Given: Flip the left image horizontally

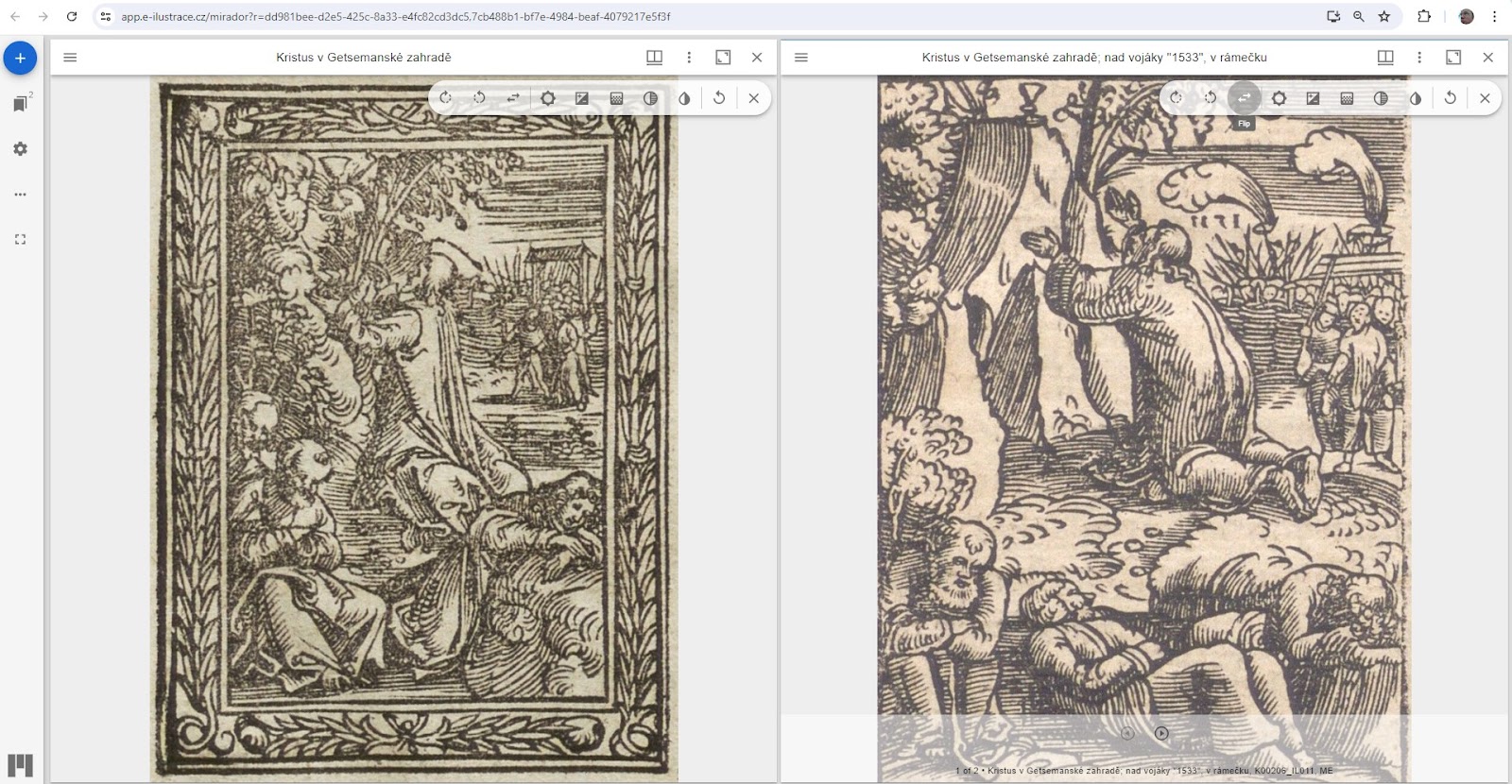Looking at the screenshot, I should pyautogui.click(x=513, y=98).
